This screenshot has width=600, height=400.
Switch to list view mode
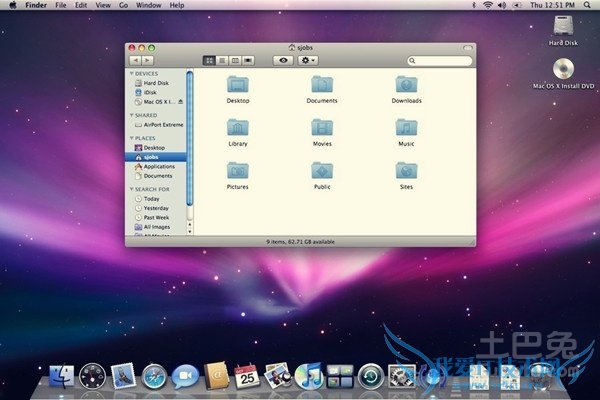tap(221, 61)
